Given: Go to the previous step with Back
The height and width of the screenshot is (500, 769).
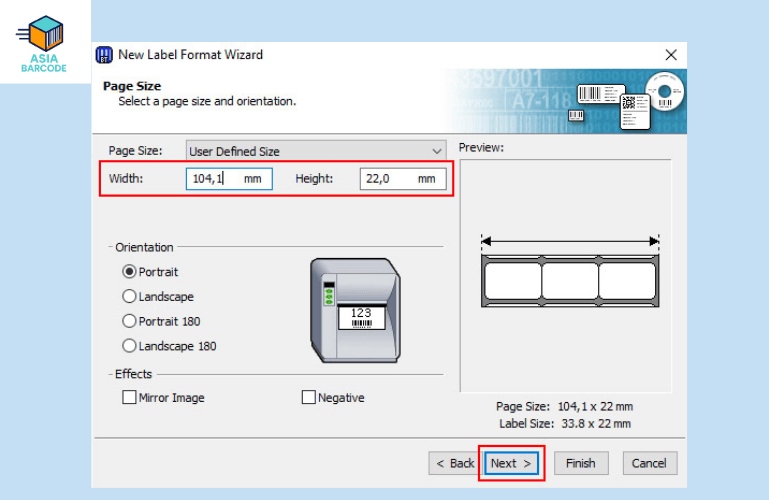Looking at the screenshot, I should (x=454, y=463).
